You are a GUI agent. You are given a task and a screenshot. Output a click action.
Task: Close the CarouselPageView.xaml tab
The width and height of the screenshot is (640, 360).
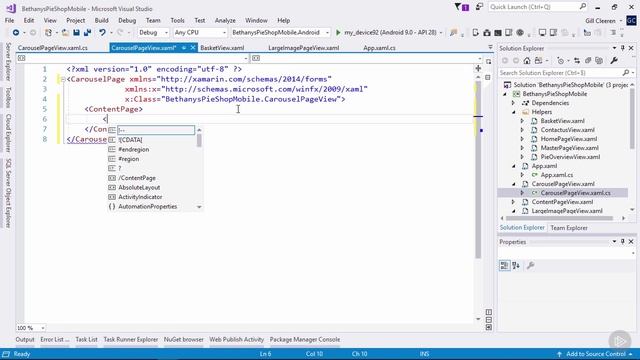(193, 48)
